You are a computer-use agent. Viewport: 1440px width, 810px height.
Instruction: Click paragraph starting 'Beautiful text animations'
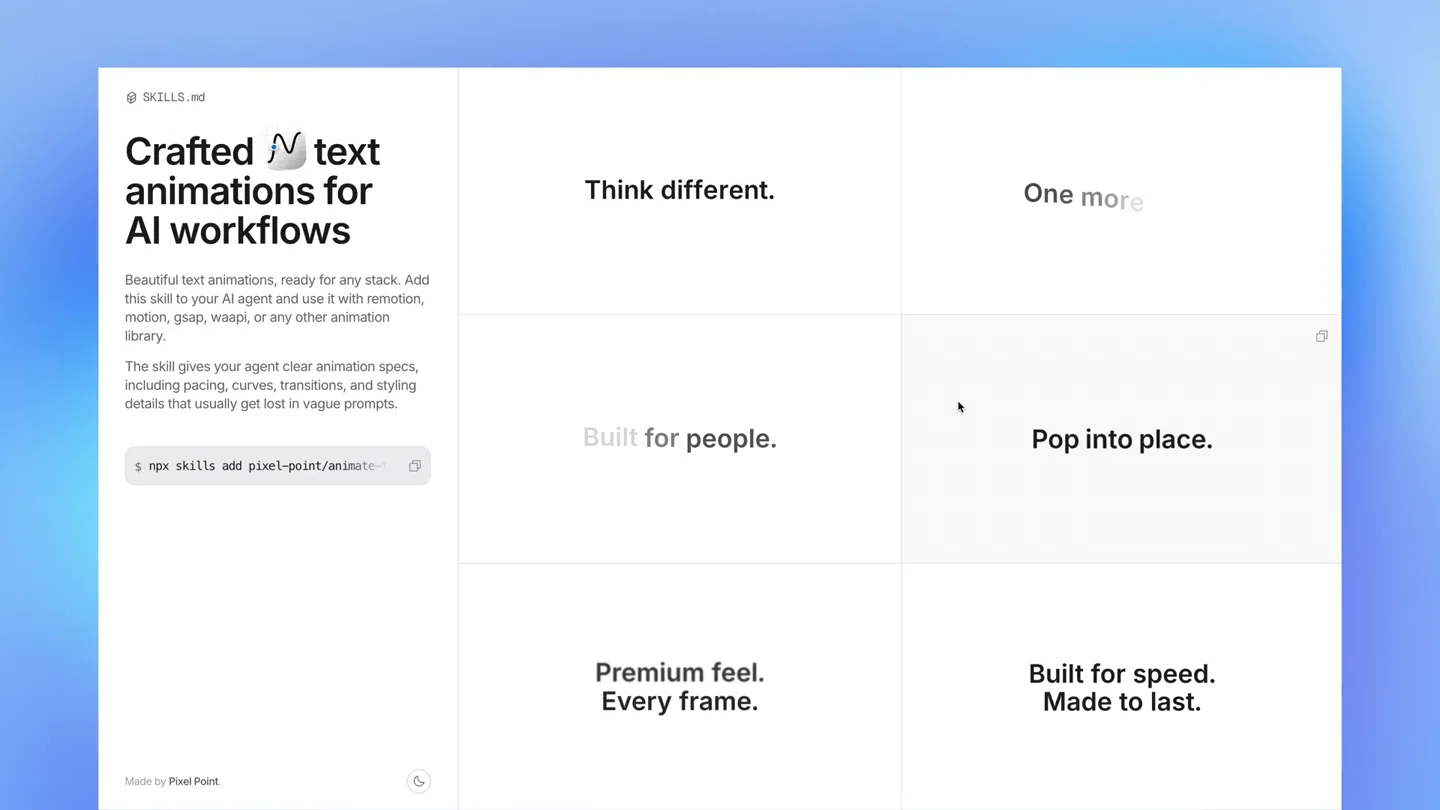(x=277, y=308)
